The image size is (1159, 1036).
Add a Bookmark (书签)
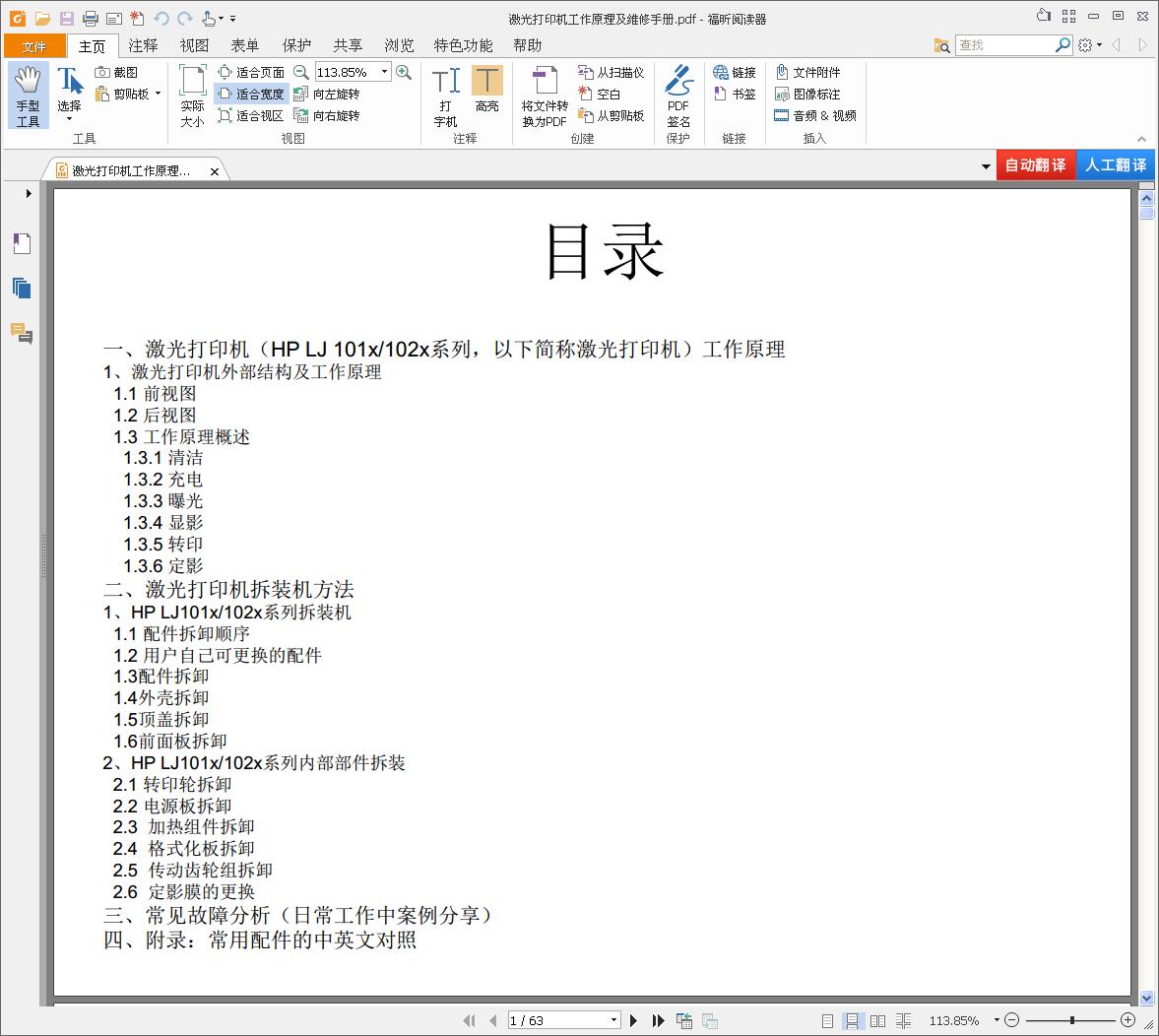point(734,94)
